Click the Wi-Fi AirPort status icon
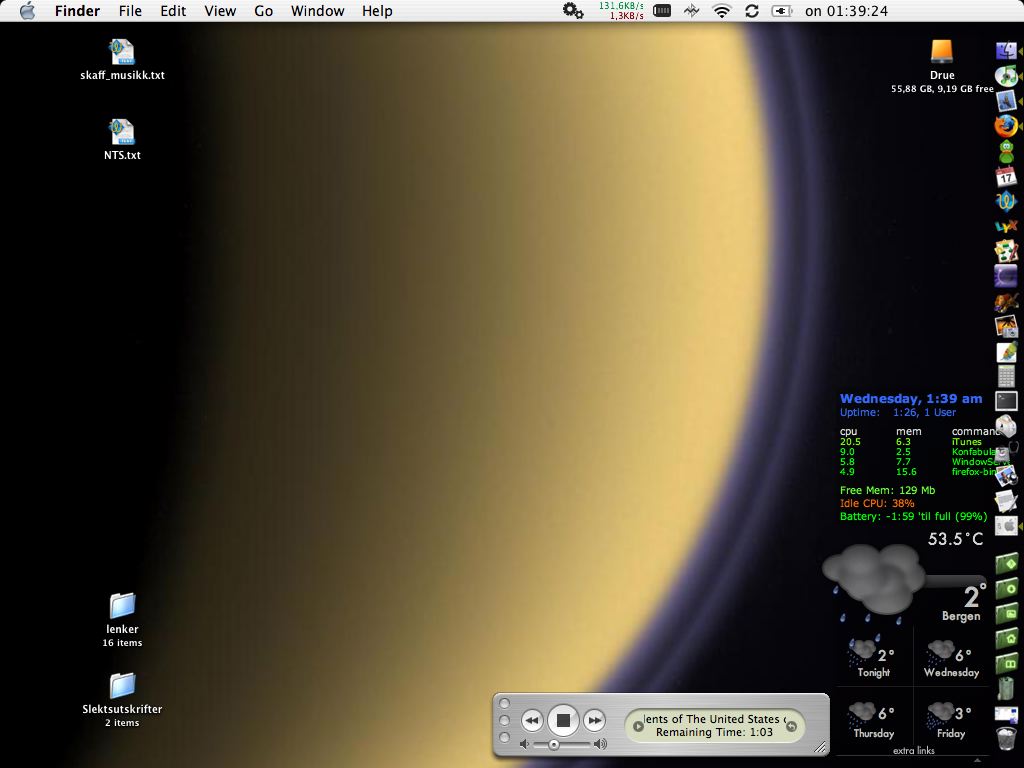The width and height of the screenshot is (1024, 768). [721, 11]
